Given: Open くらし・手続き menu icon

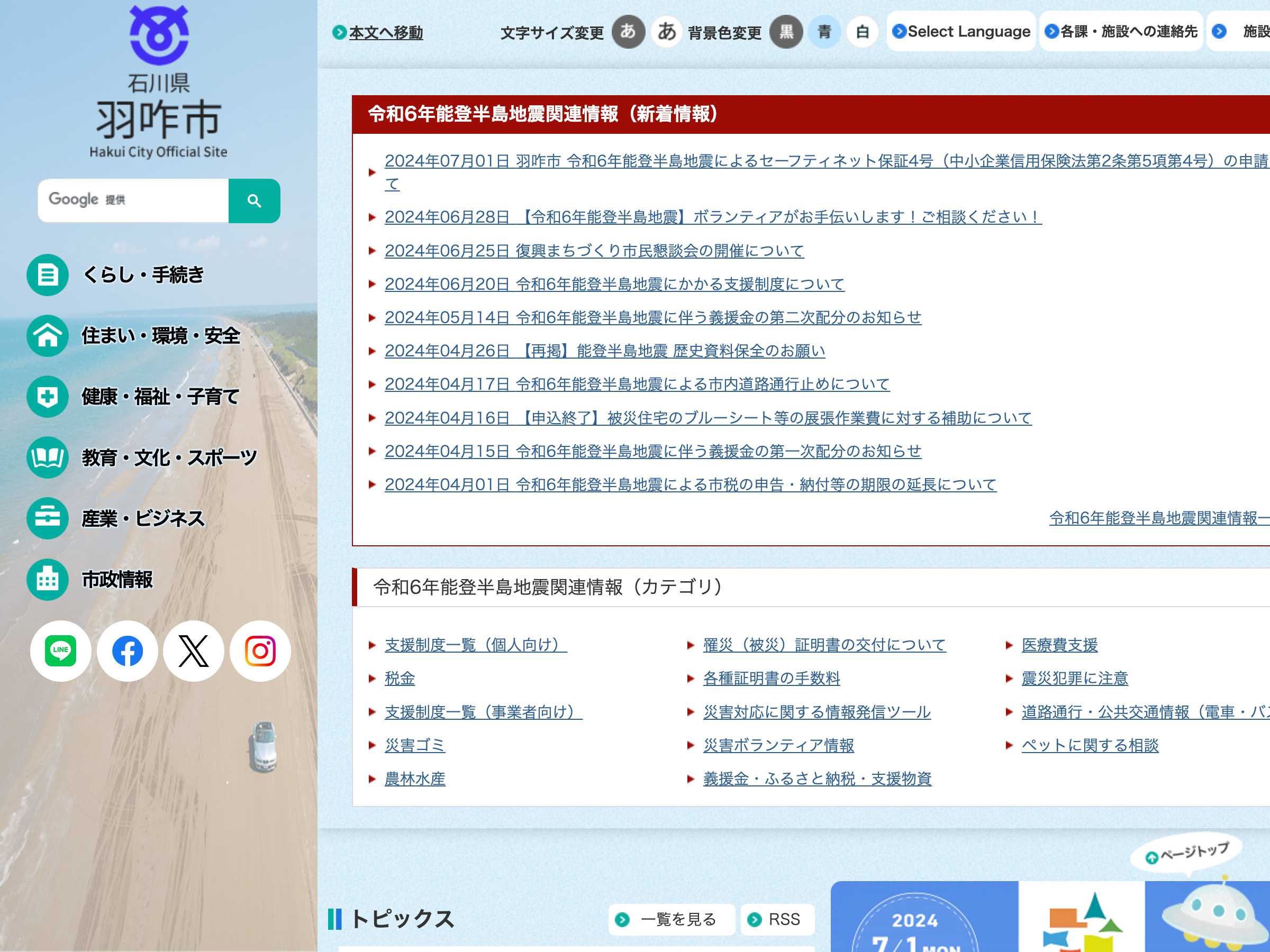Looking at the screenshot, I should pos(48,275).
